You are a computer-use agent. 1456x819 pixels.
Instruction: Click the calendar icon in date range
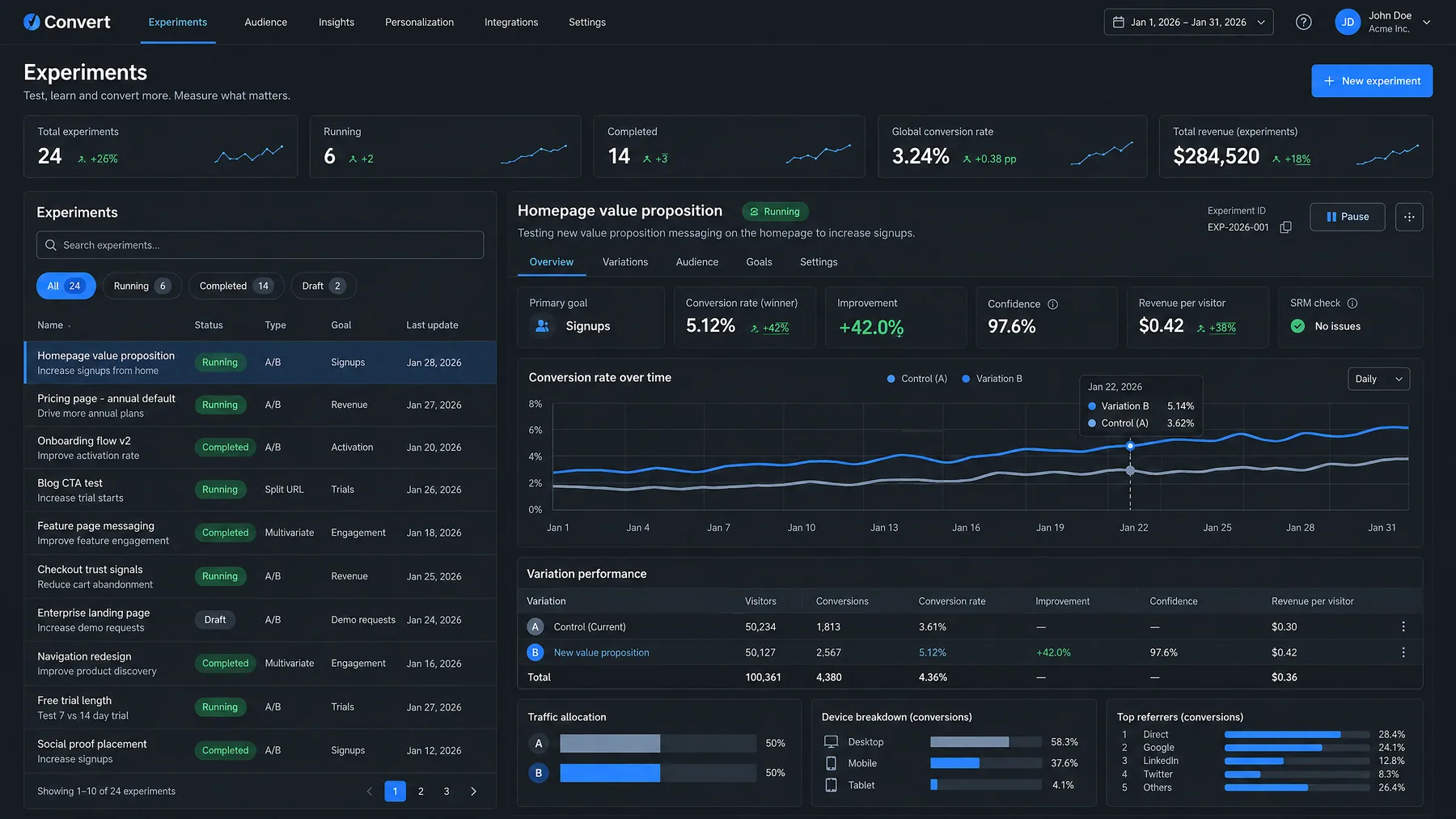(x=1119, y=23)
